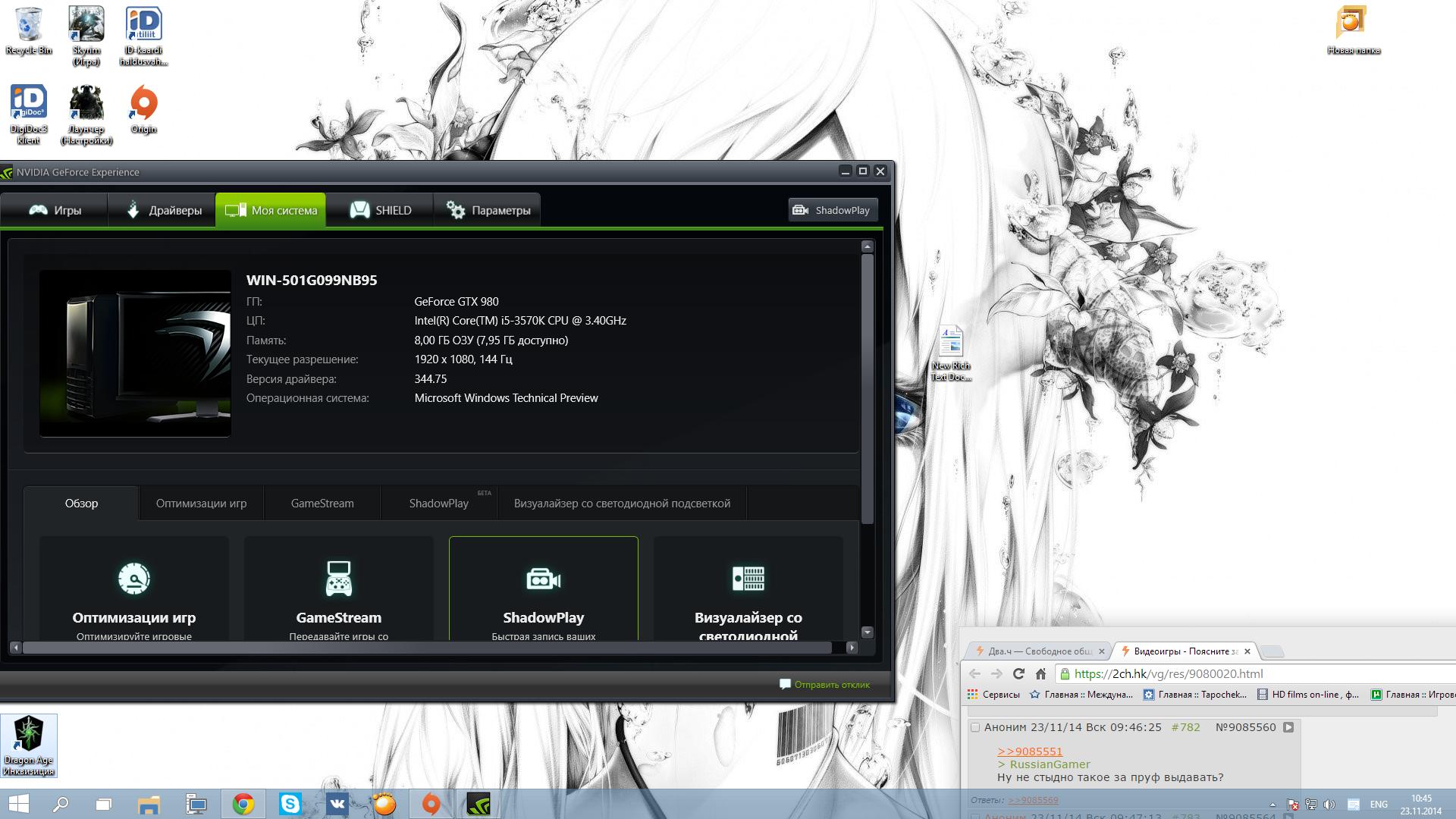The width and height of the screenshot is (1456, 819).
Task: Close the Видеоигры Chrome tab
Action: tap(1247, 651)
